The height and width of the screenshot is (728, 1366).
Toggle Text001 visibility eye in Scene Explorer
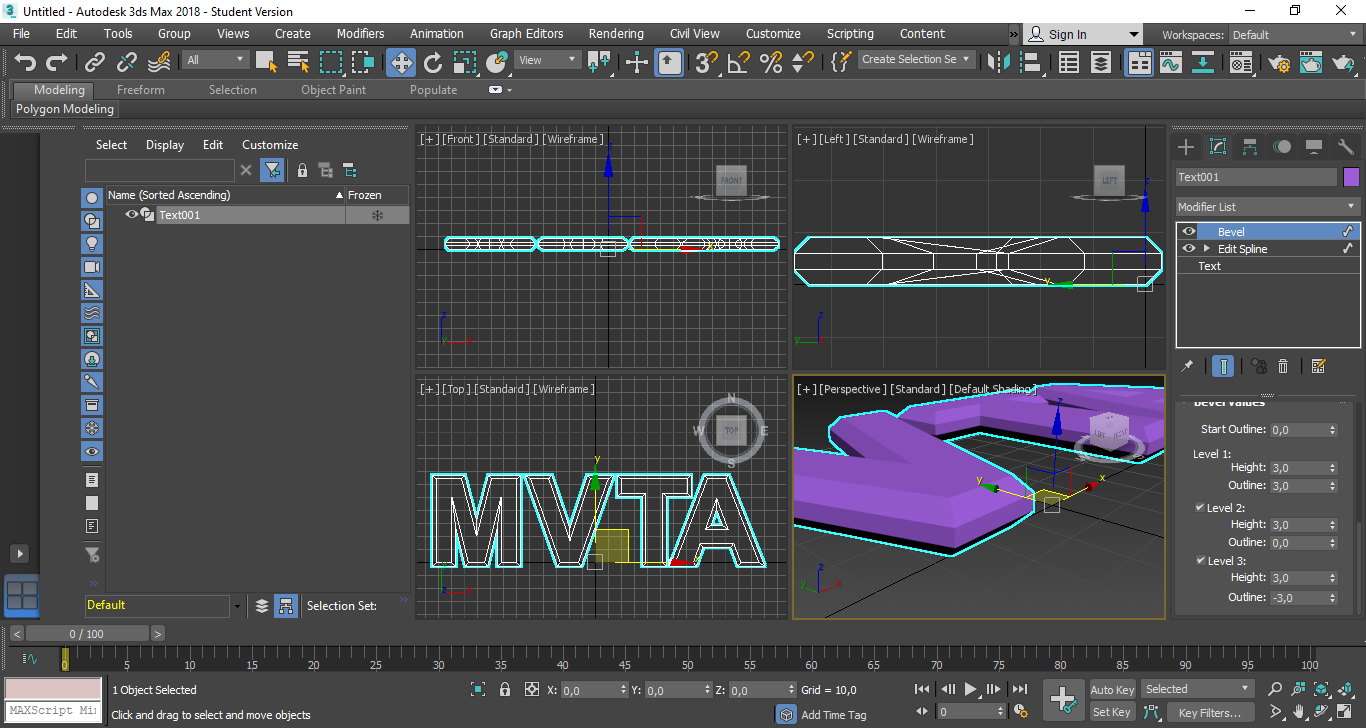click(x=131, y=214)
